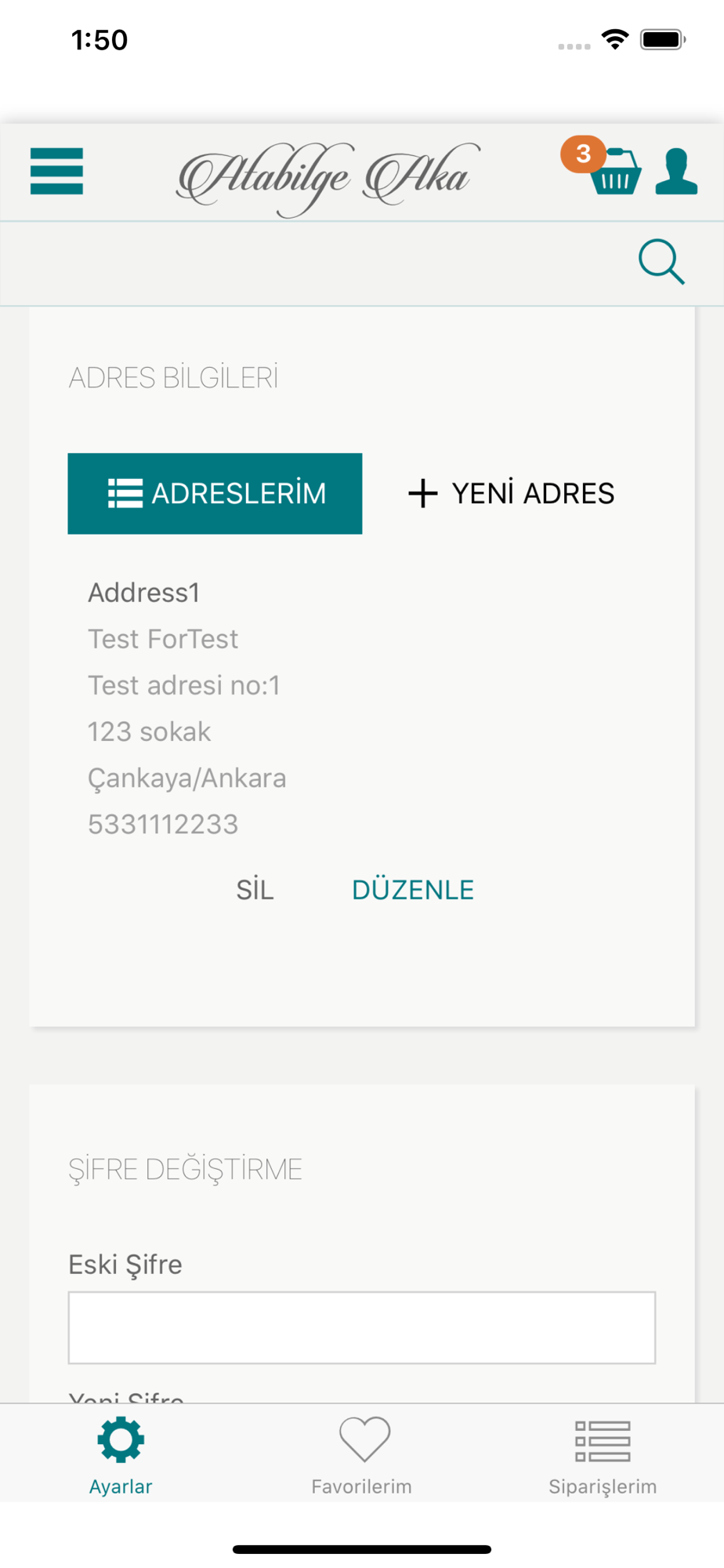Open Favorilerim heart tab
This screenshot has width=724, height=1568.
coord(364,1439)
